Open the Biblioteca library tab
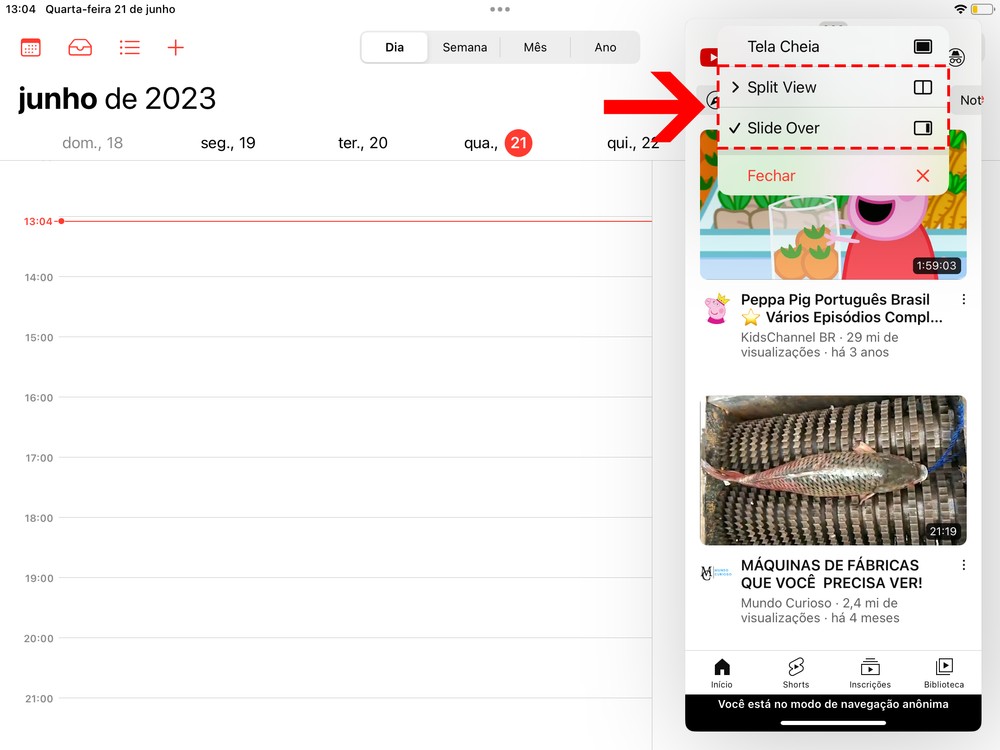Screen dimensions: 1000x750 944,673
